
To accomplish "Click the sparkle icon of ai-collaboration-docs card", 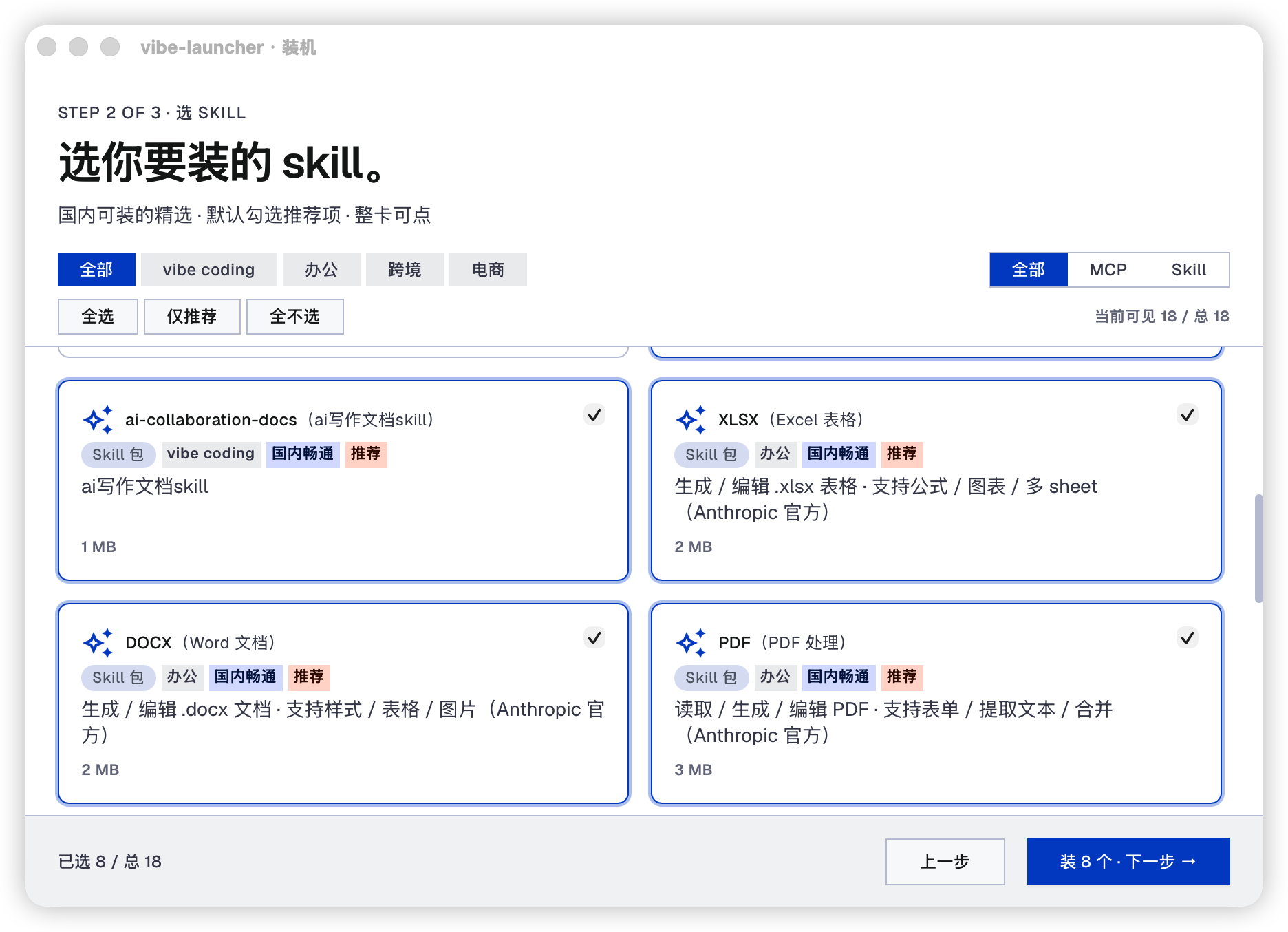I will (98, 420).
